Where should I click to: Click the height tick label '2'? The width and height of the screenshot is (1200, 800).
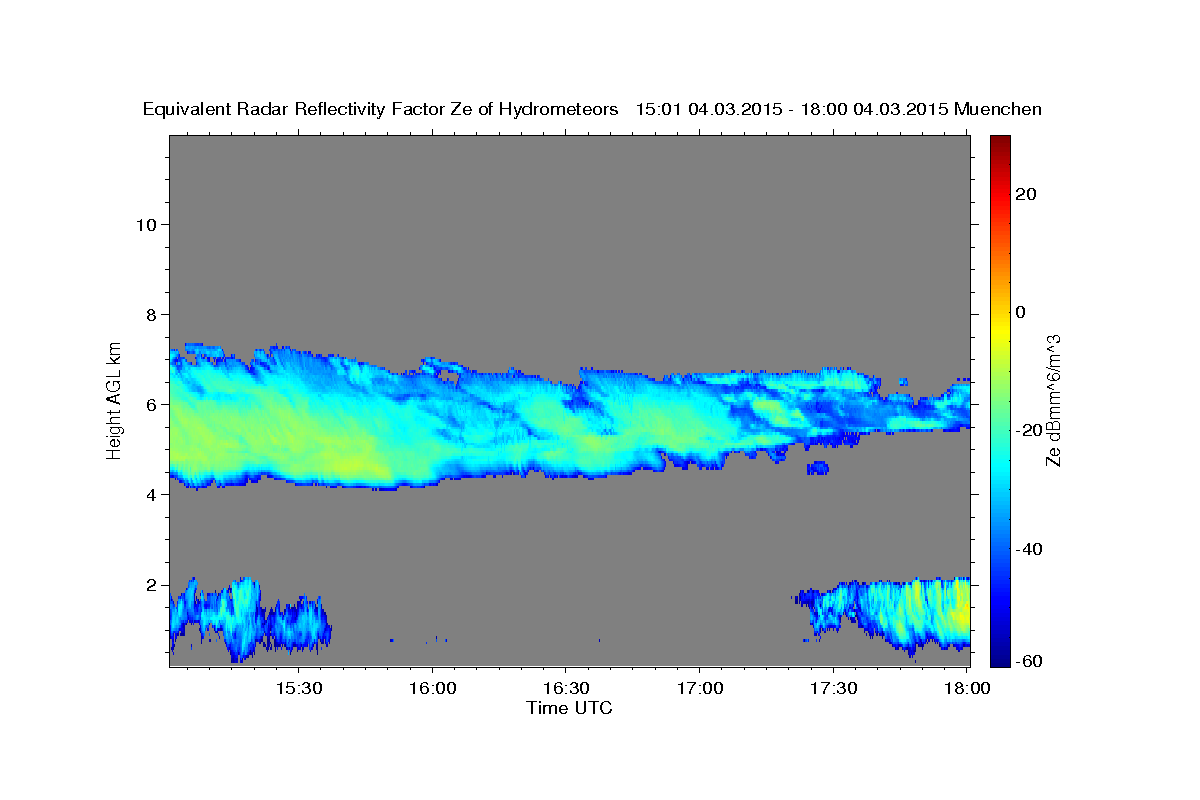[x=151, y=584]
